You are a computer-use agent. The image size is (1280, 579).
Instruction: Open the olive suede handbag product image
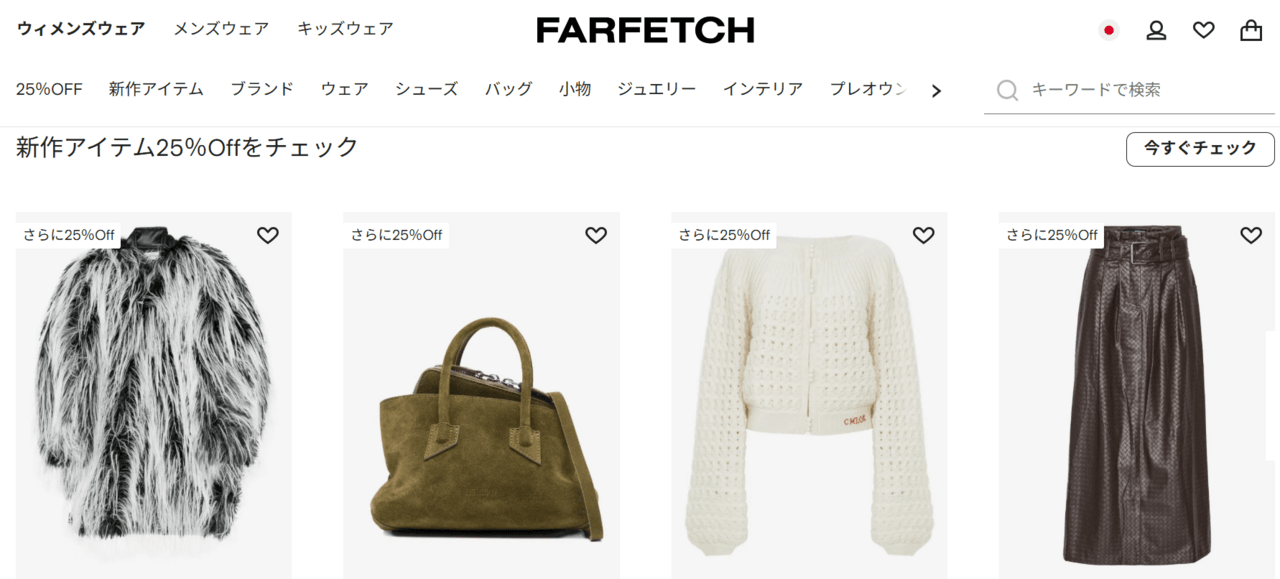(x=481, y=395)
